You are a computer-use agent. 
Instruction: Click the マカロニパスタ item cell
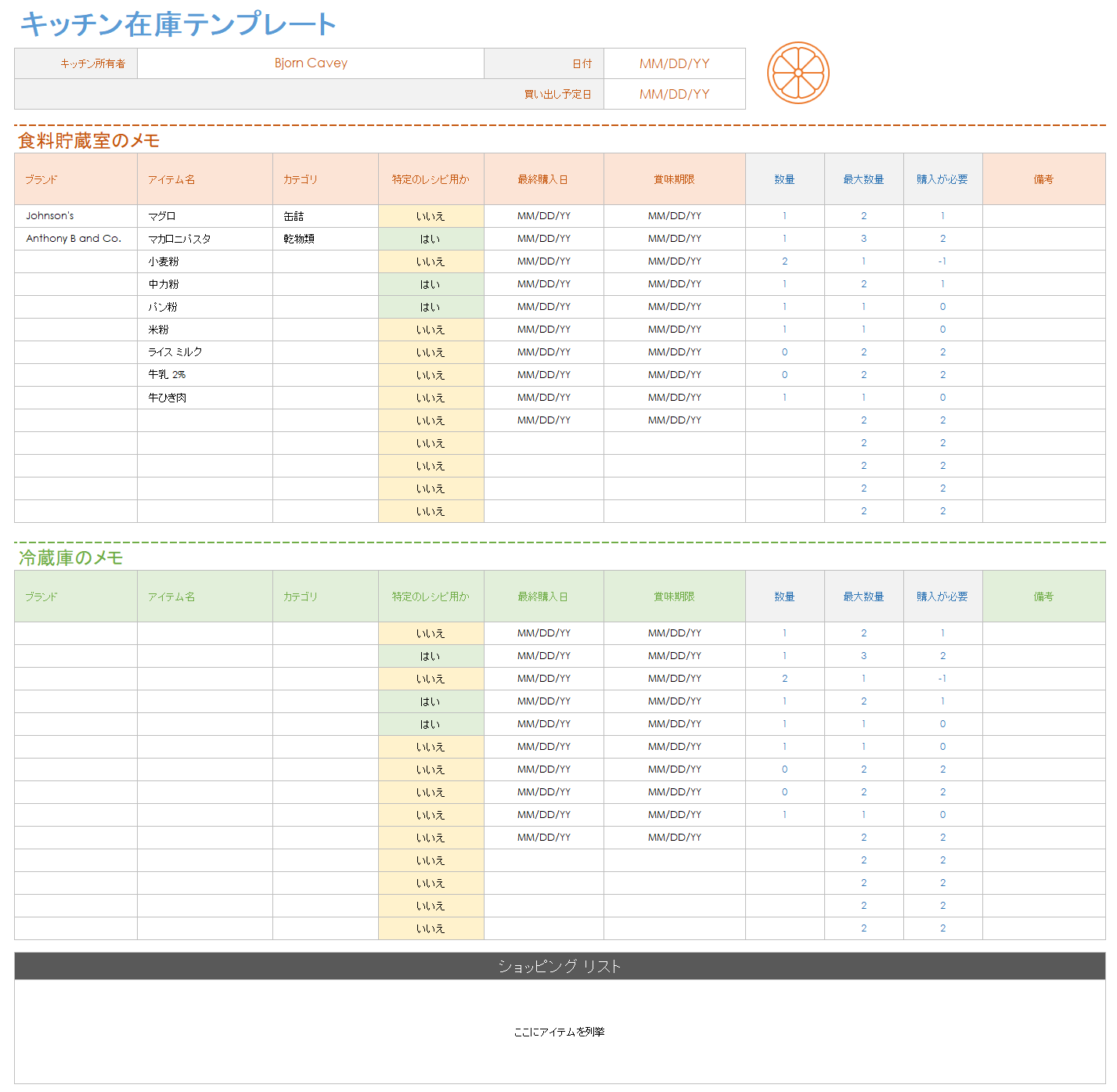(x=205, y=239)
